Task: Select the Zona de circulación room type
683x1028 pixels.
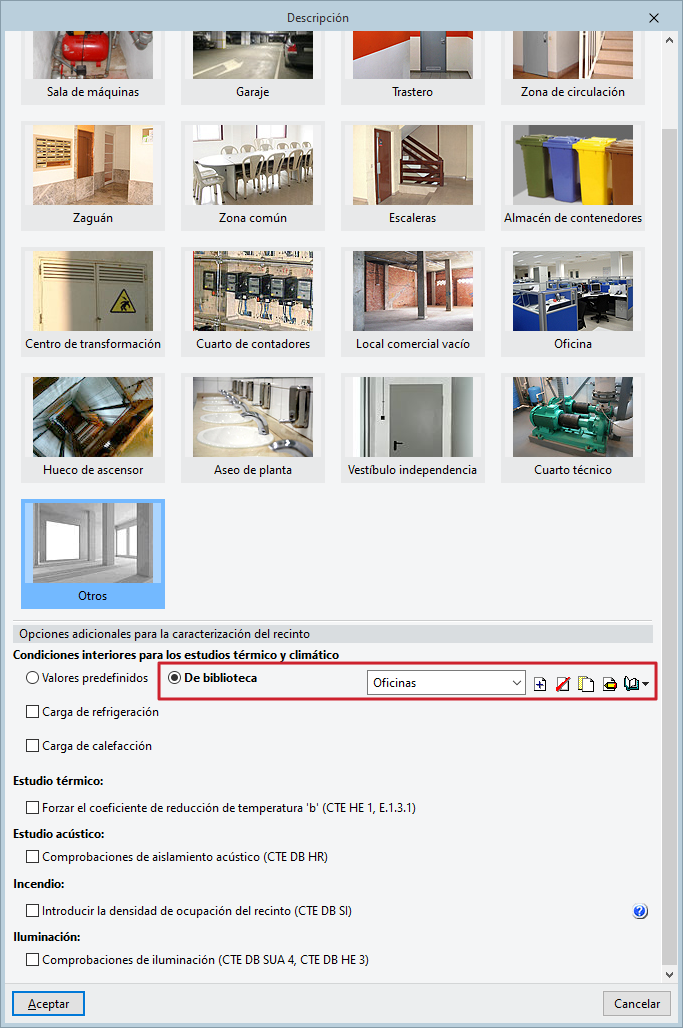Action: coord(573,67)
